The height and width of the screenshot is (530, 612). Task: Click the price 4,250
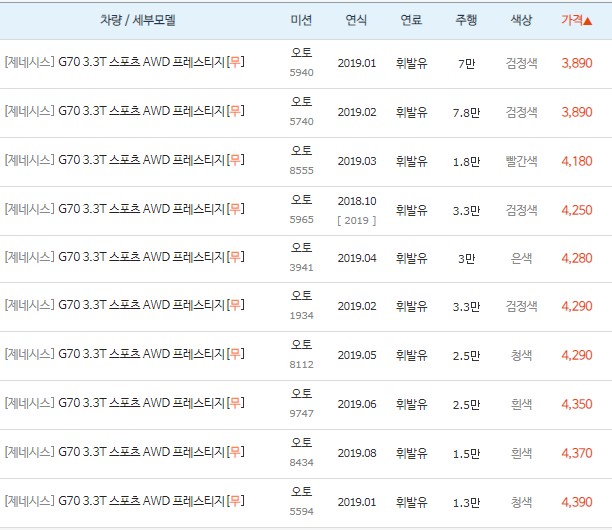[x=576, y=210]
